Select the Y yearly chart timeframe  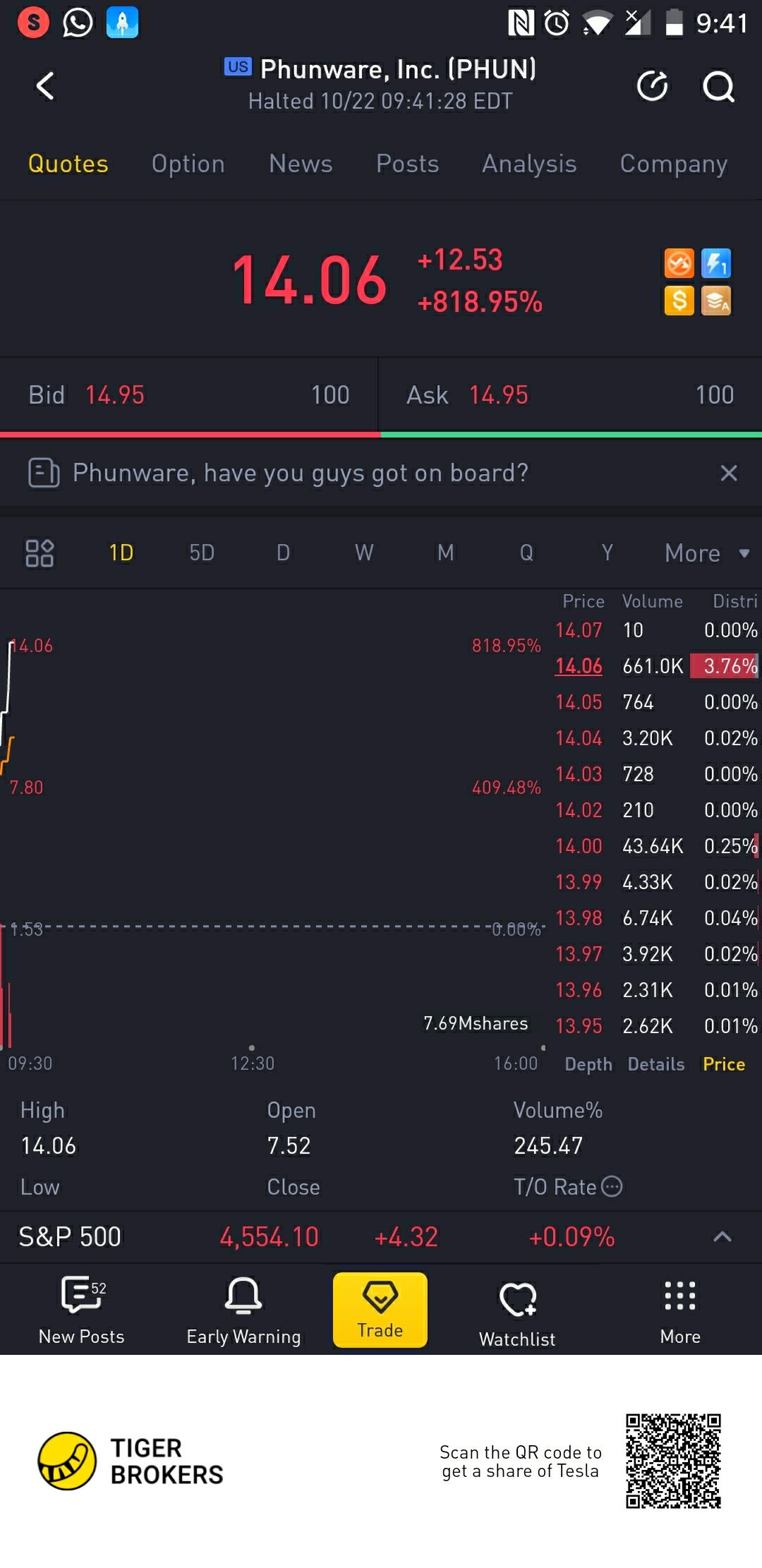[607, 553]
